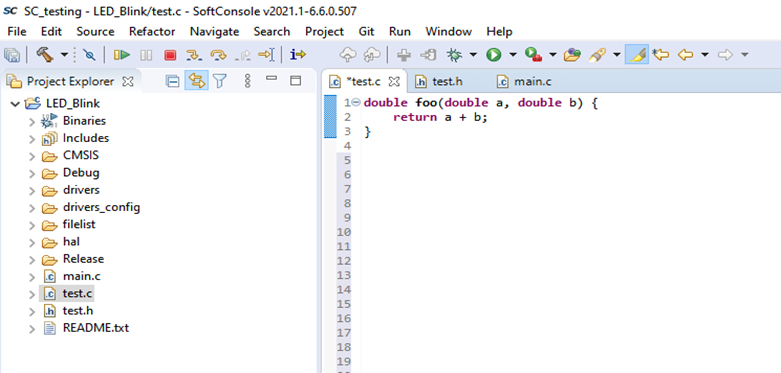This screenshot has height=373, width=781.
Task: Click 'return a + b;' code line
Action: tap(440, 118)
